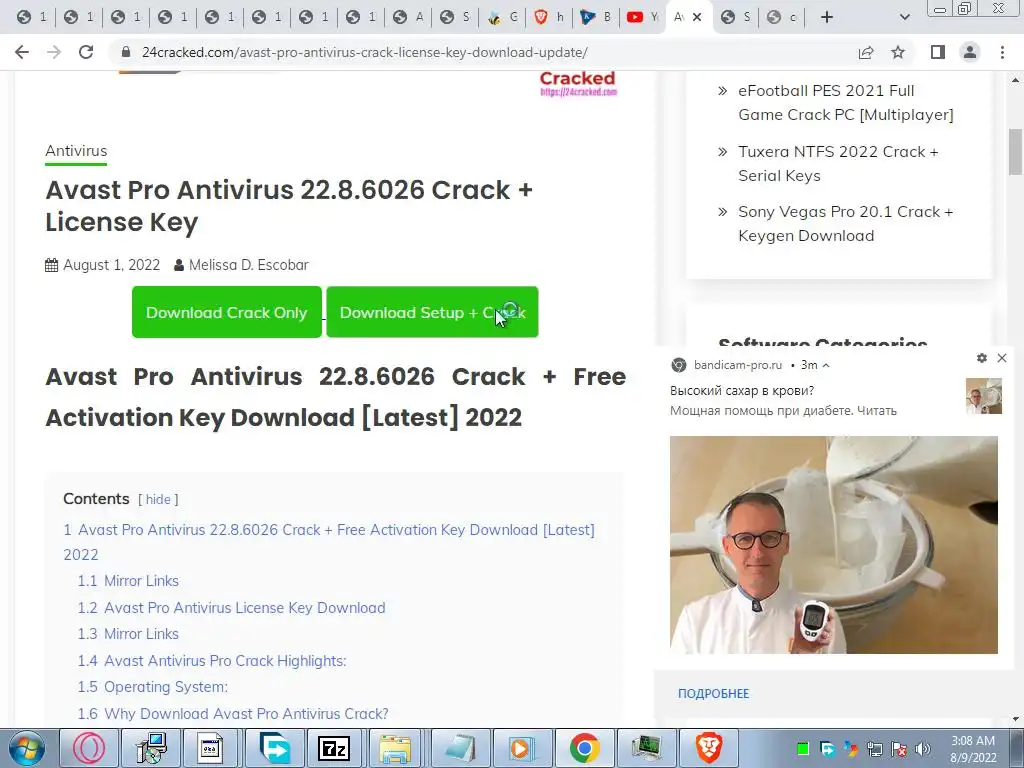The image size is (1024, 768).
Task: Click the browser forward arrow
Action: pos(54,52)
